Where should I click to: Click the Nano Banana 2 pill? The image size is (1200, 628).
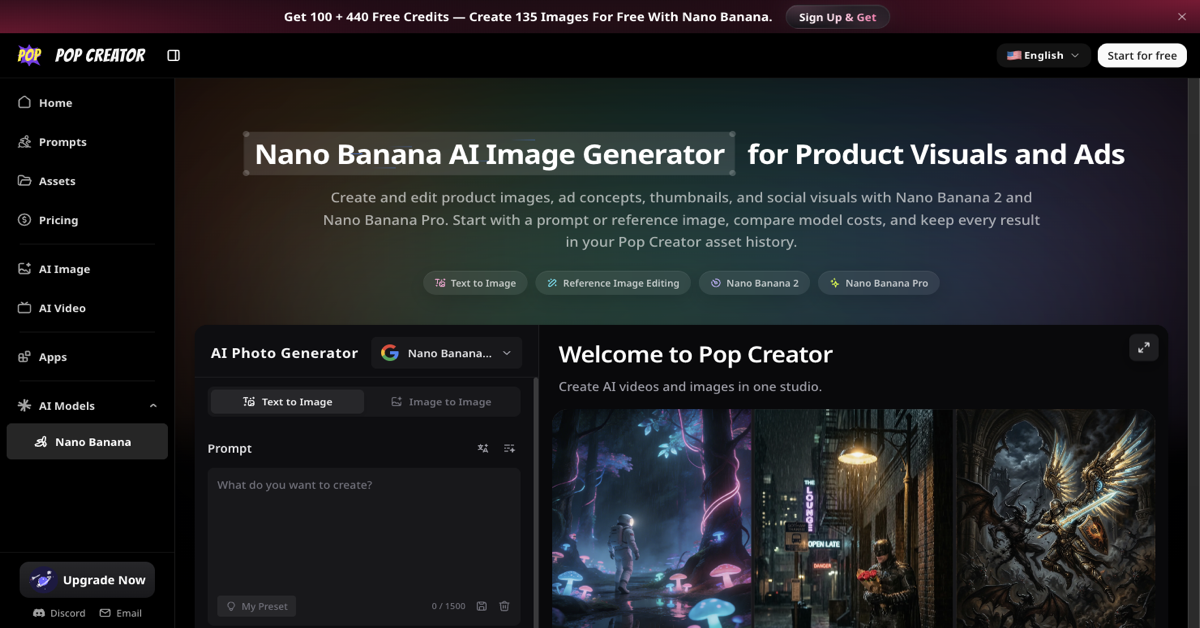click(754, 283)
